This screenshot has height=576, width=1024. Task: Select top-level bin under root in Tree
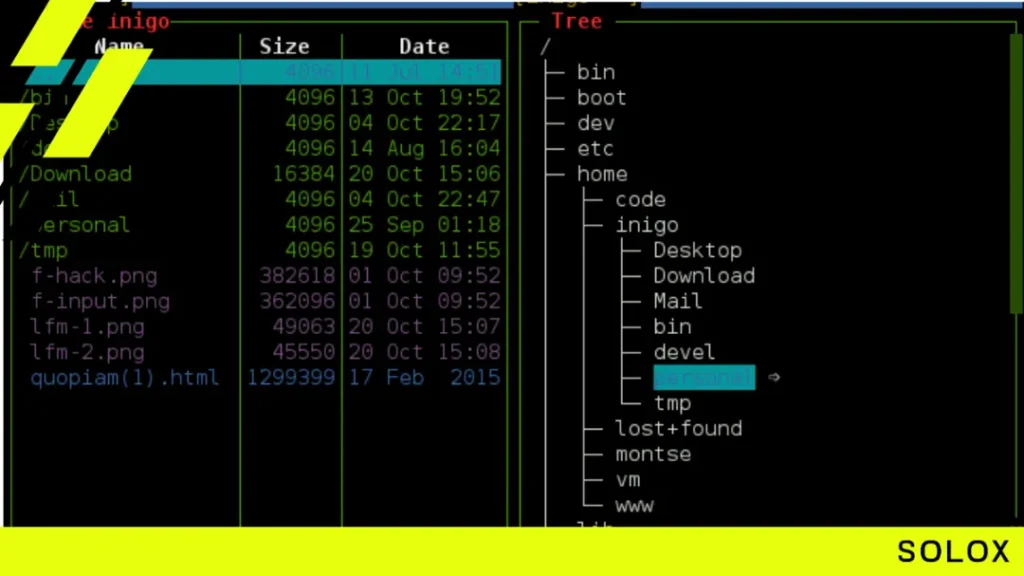click(x=596, y=72)
